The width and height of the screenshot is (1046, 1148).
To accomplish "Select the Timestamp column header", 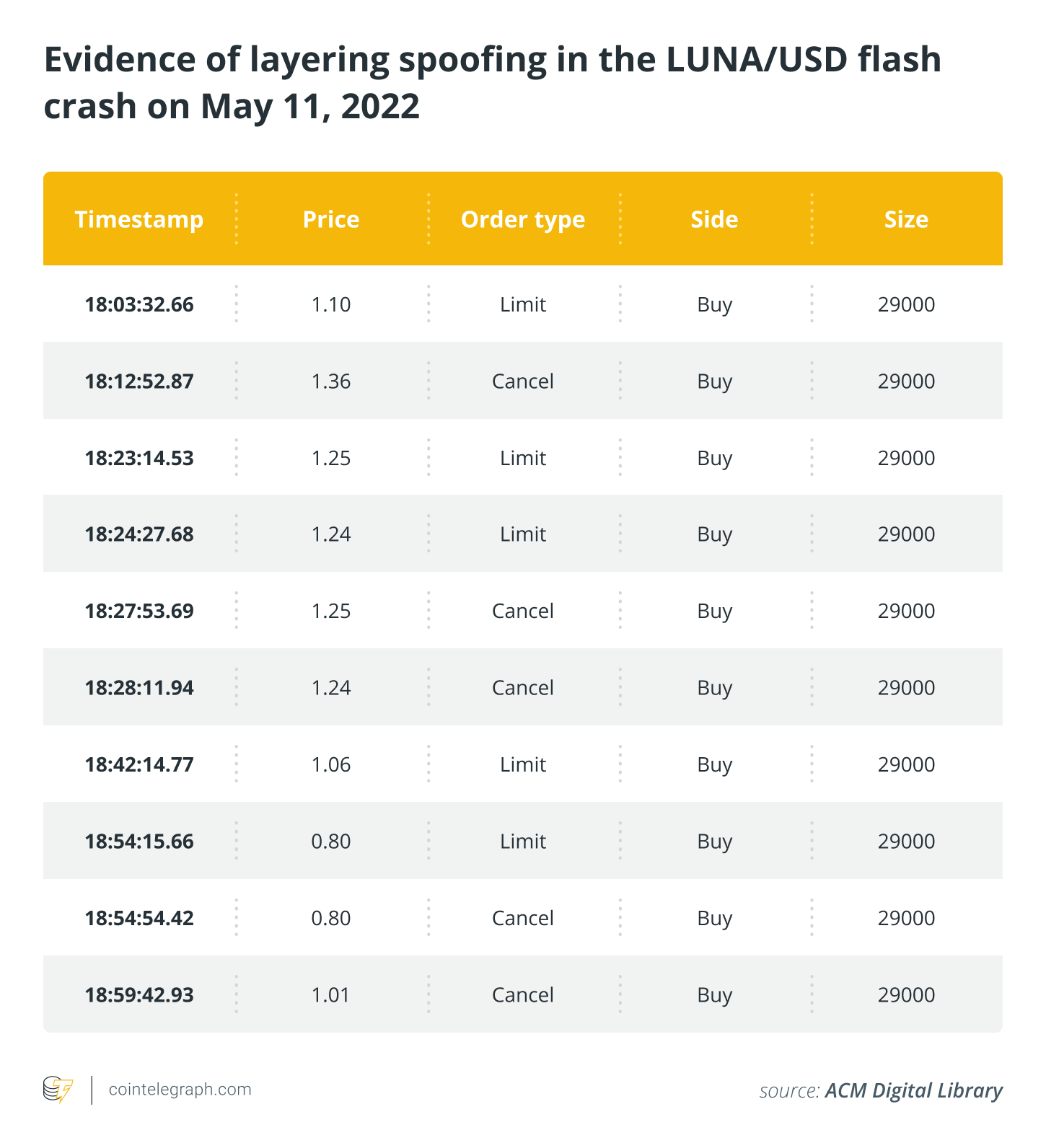I will pos(139,219).
